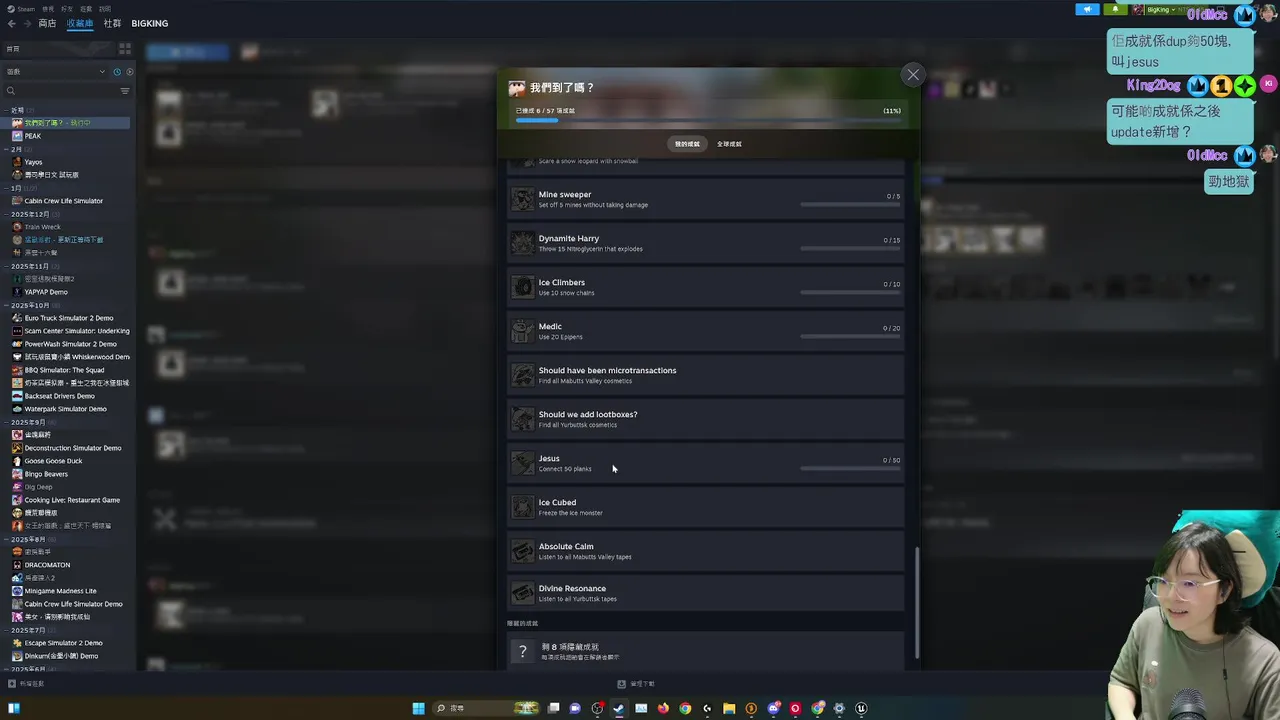Screen dimensions: 1280x720
Task: Switch library to grid view icon
Action: point(125,48)
